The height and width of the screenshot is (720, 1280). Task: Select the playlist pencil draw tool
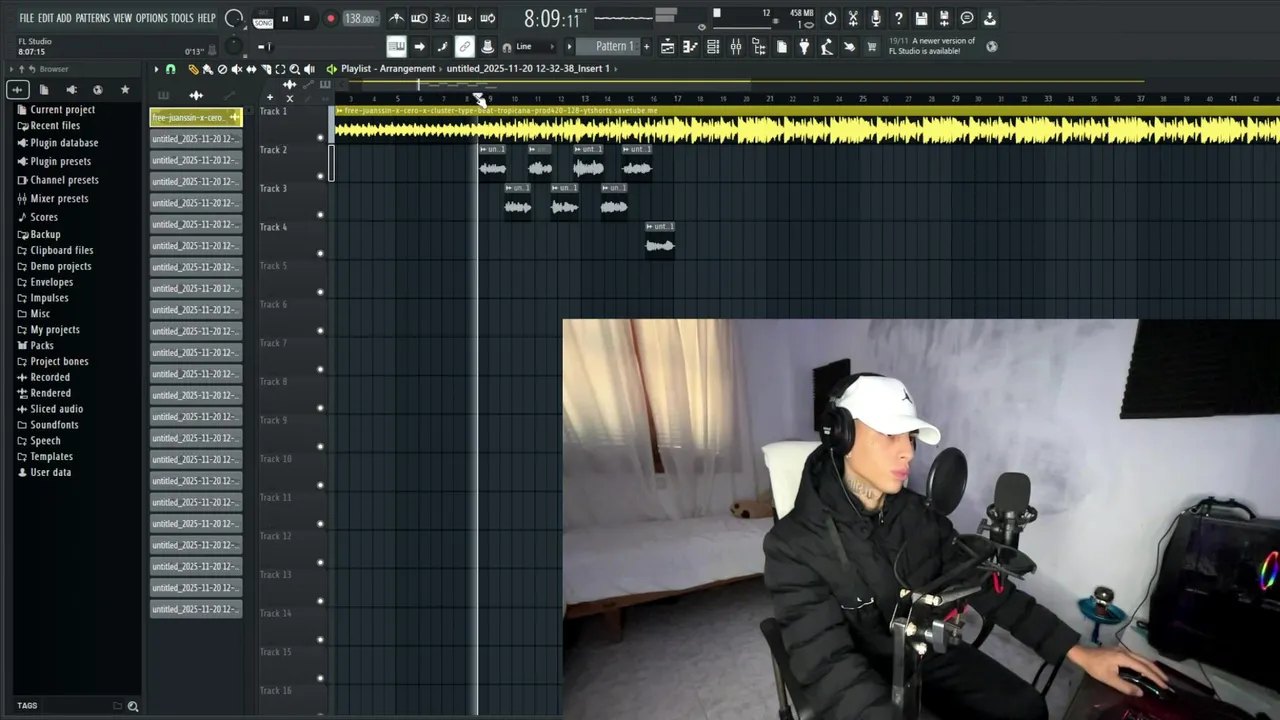click(x=193, y=69)
